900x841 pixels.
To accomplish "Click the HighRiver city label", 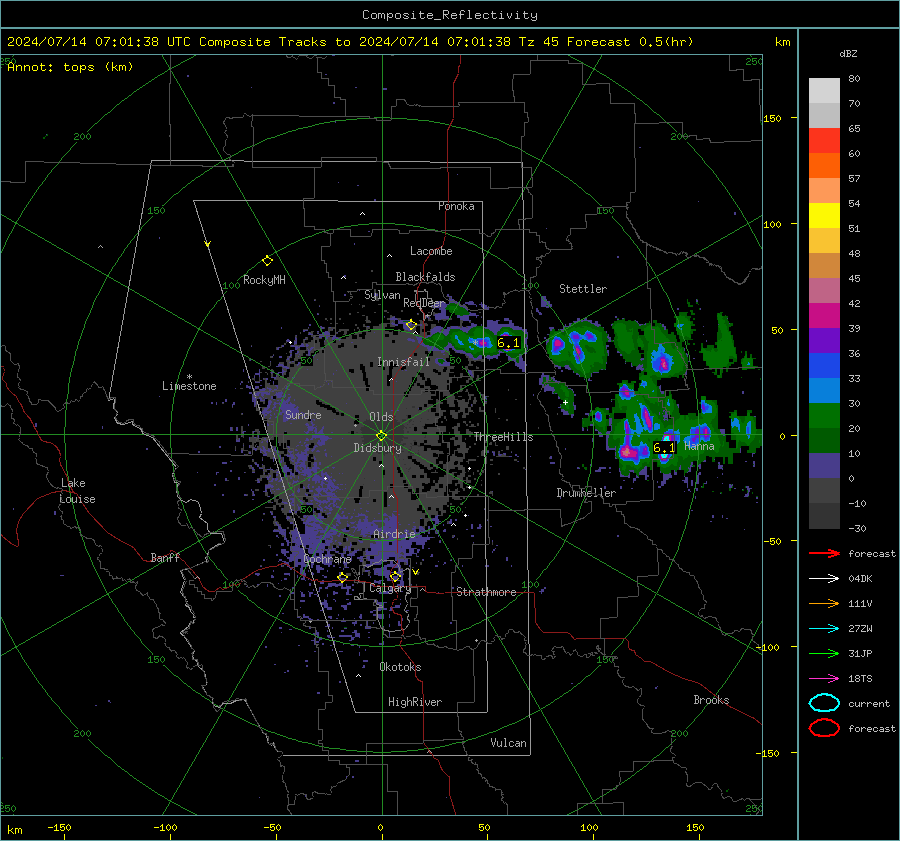I will (x=415, y=702).
